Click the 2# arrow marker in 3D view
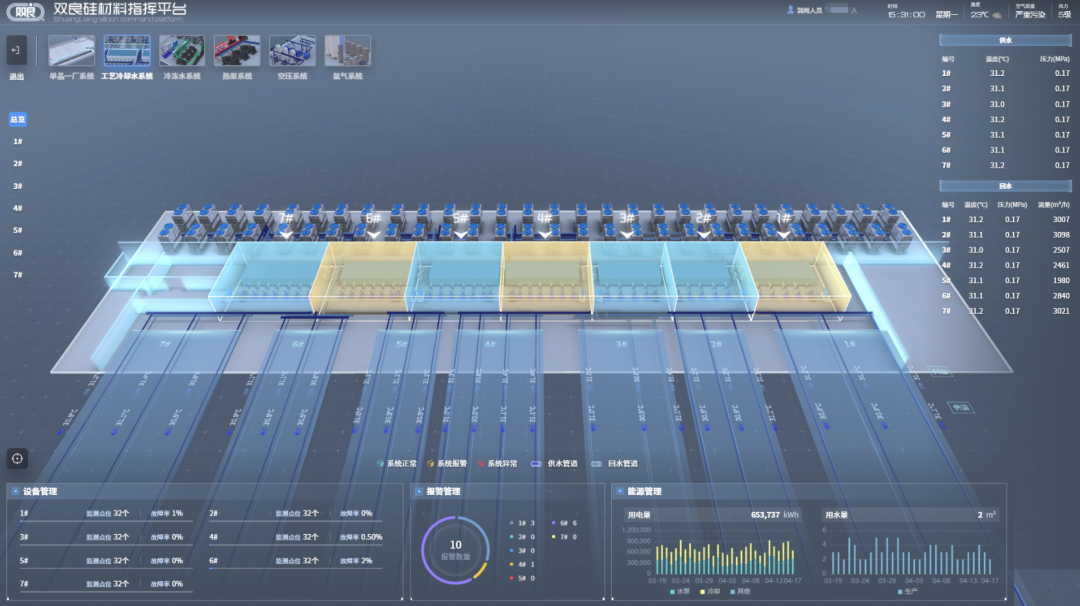1080x606 pixels. point(703,235)
